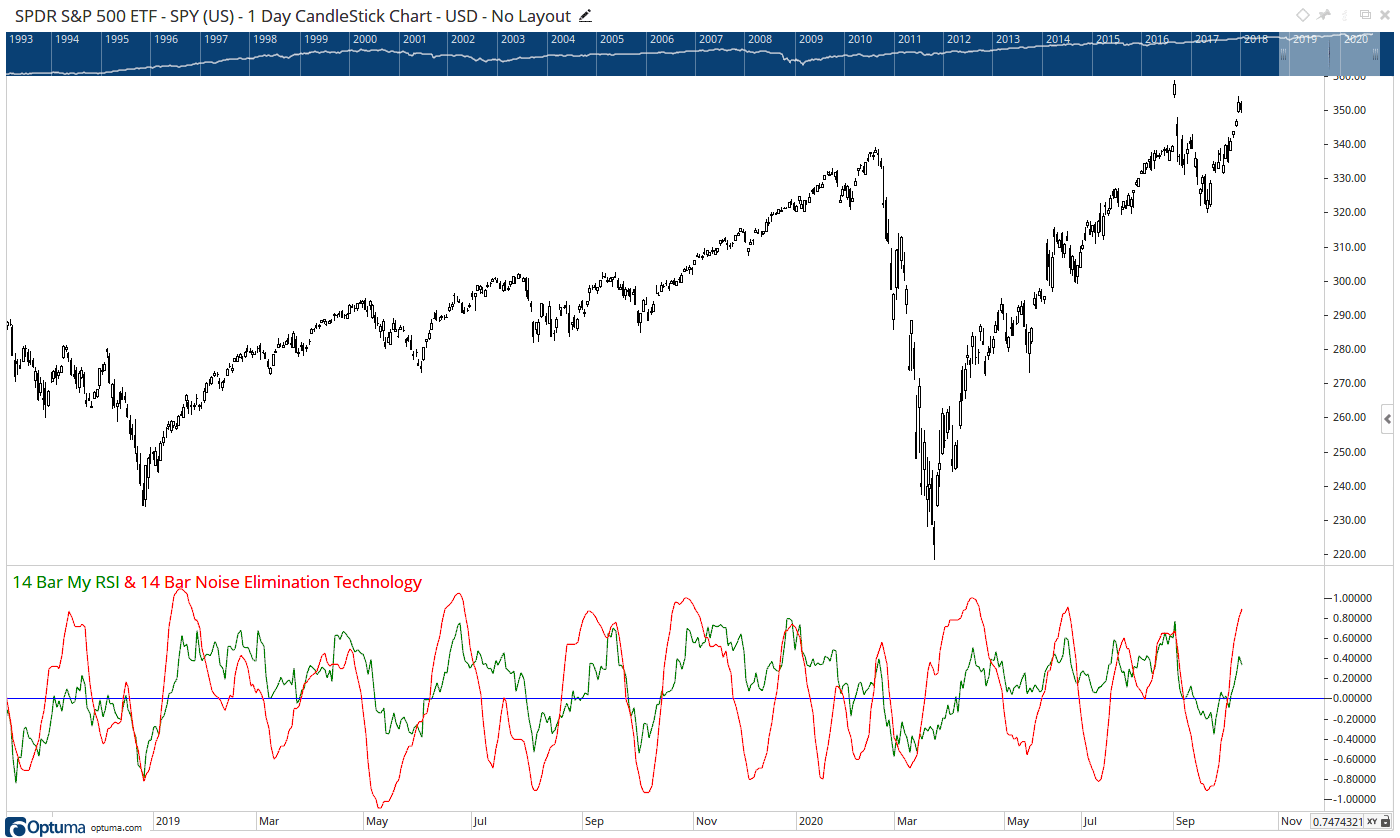Click the Nov label at the far right of the date axis
1400x838 pixels.
[1290, 821]
